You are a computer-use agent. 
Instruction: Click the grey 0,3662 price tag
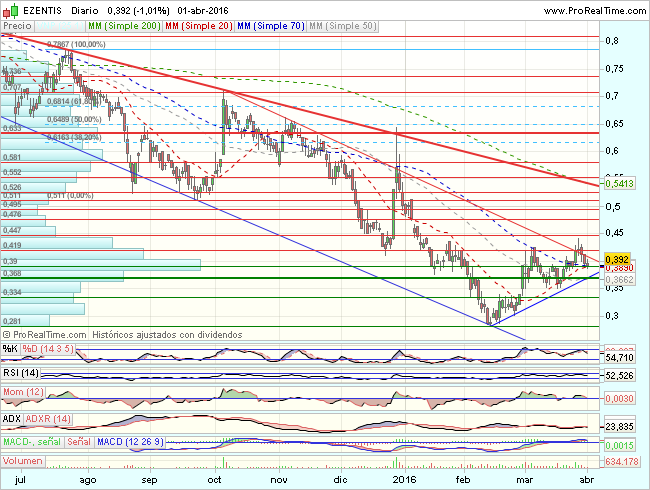click(x=619, y=279)
